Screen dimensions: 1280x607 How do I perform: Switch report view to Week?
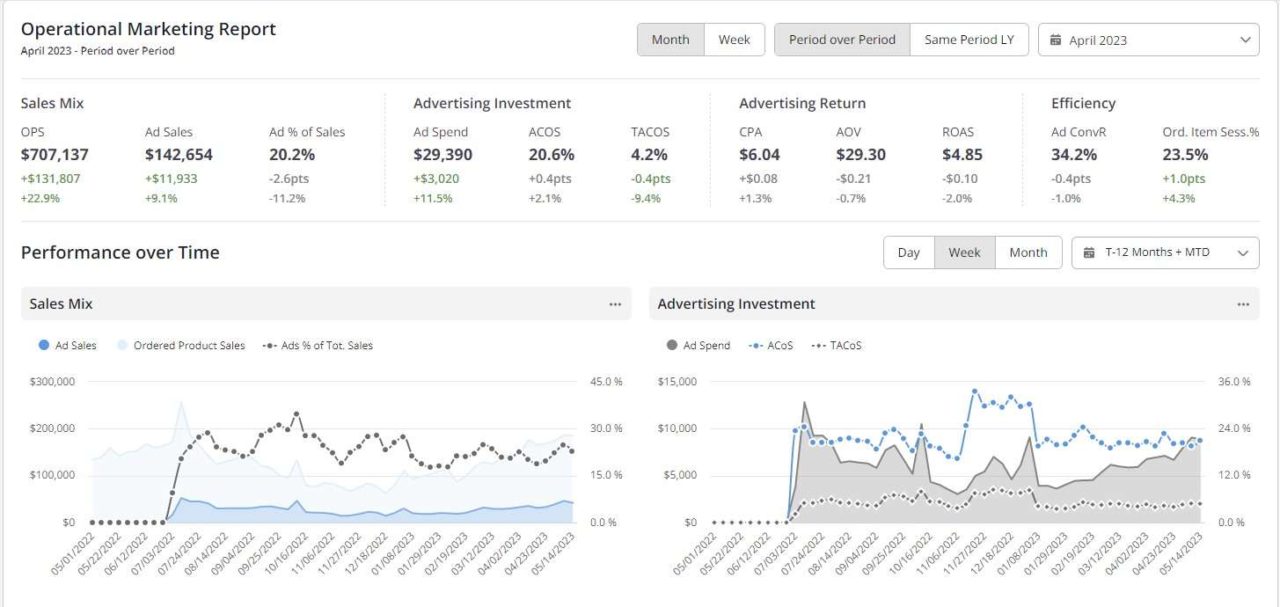point(735,39)
